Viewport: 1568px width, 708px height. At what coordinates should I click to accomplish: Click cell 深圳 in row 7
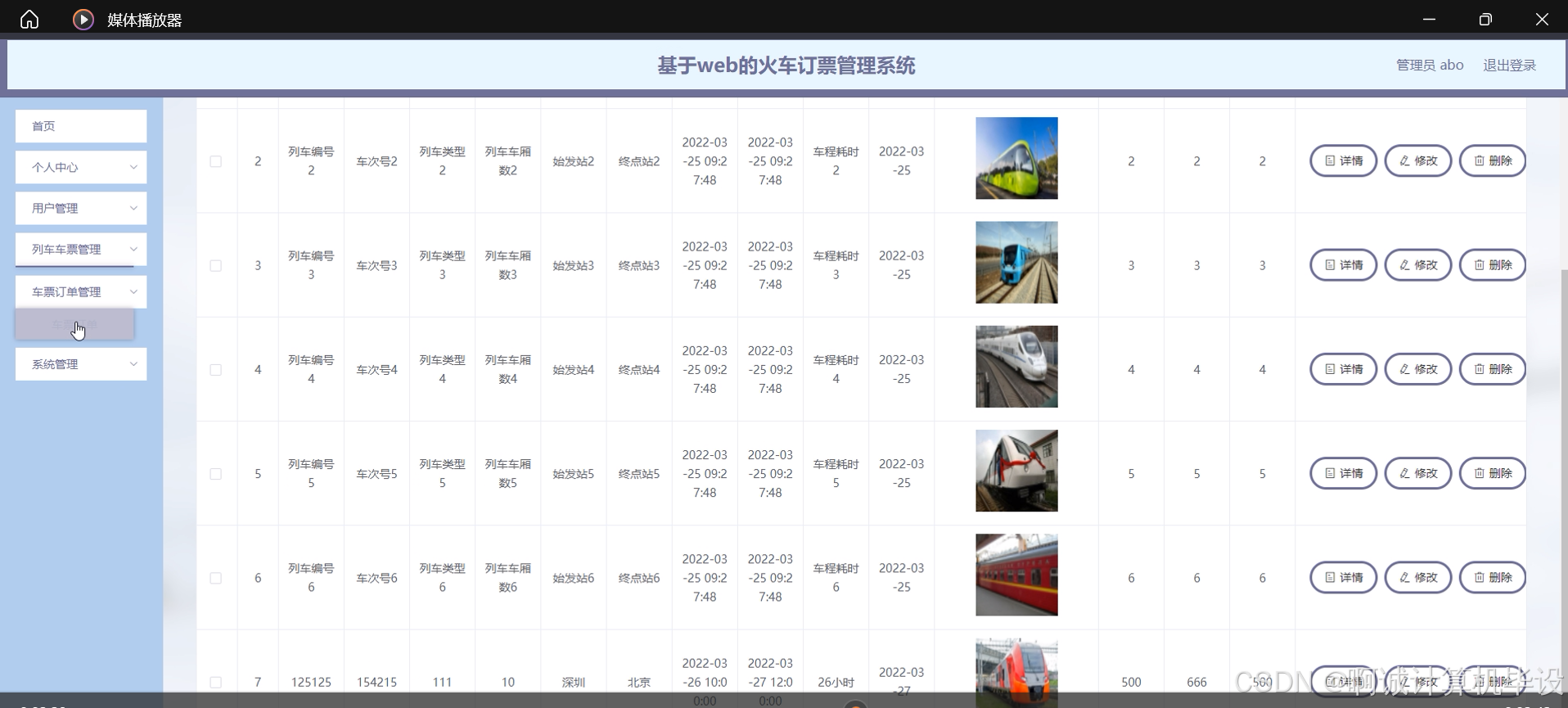click(x=573, y=682)
